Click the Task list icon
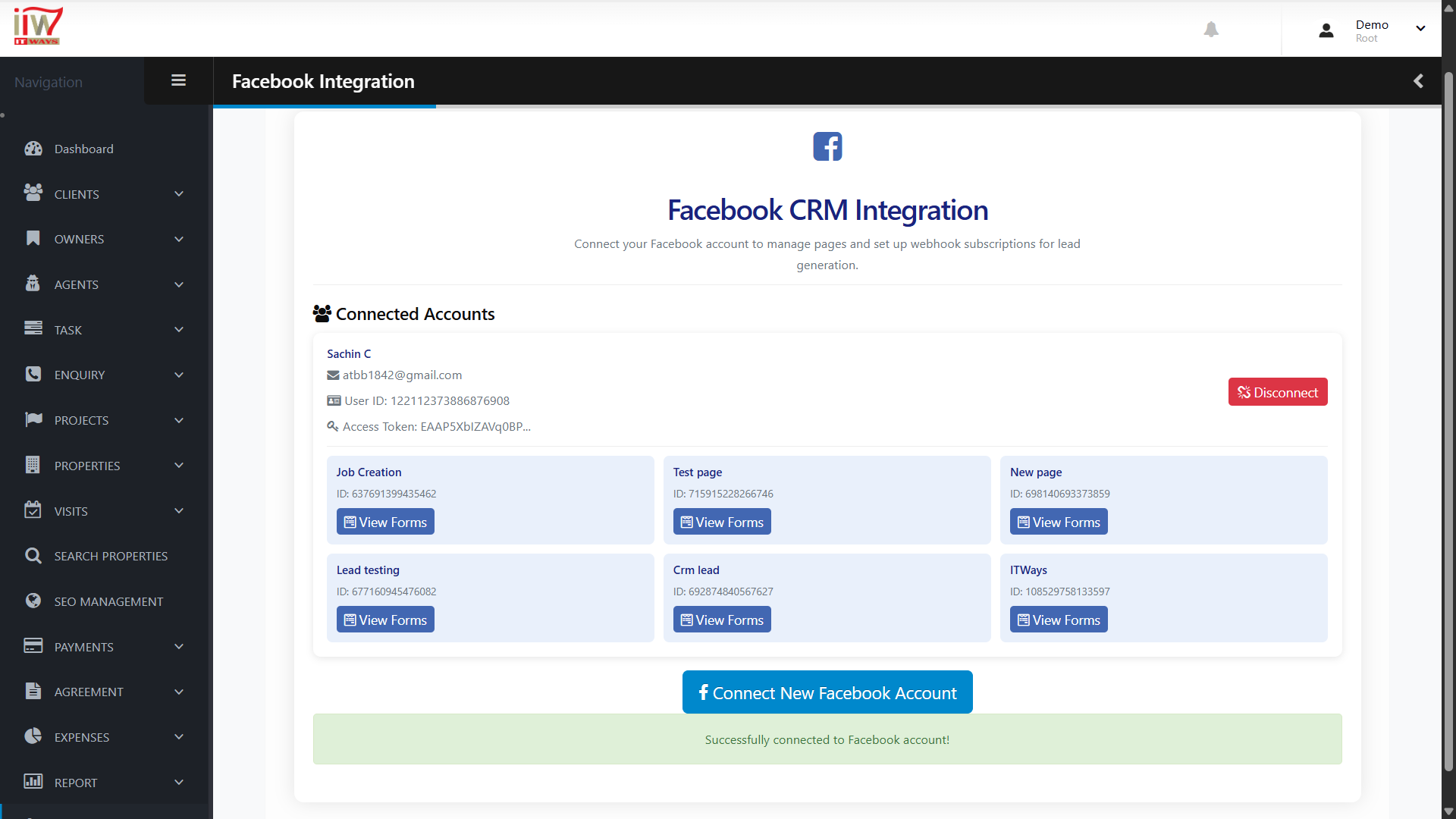The width and height of the screenshot is (1456, 819). [x=33, y=328]
